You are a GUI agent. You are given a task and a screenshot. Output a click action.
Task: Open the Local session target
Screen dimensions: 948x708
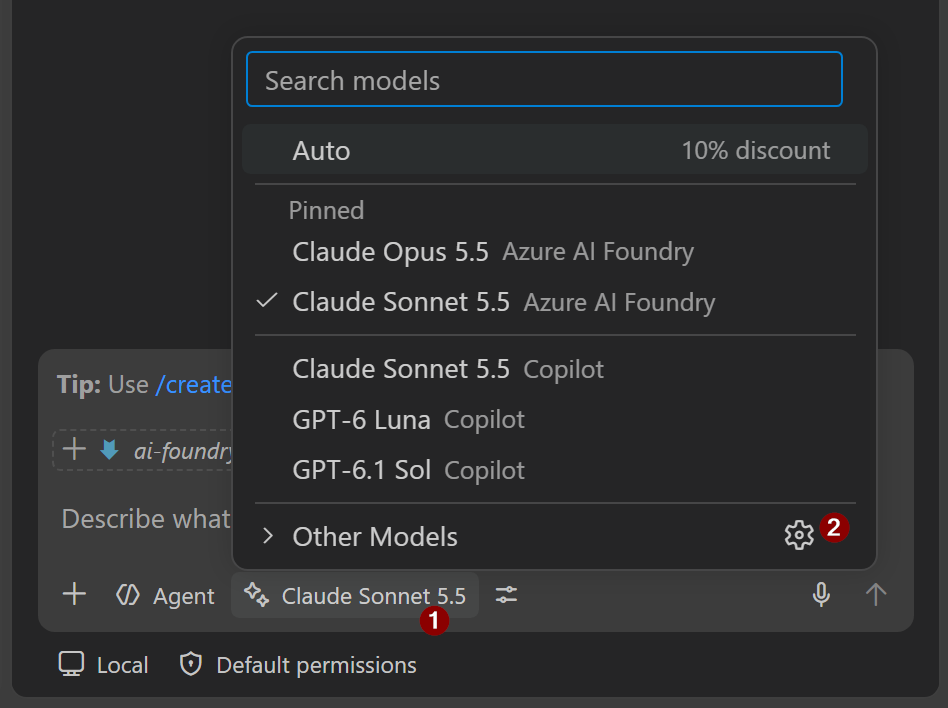pyautogui.click(x=103, y=664)
